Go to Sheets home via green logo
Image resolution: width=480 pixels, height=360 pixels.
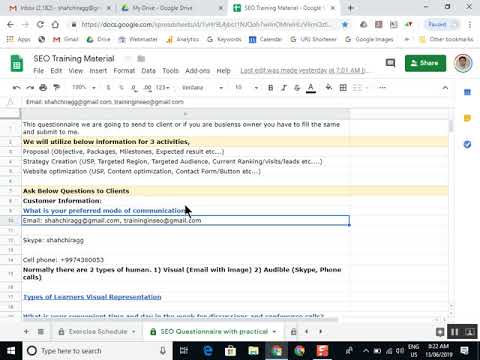tap(17, 63)
